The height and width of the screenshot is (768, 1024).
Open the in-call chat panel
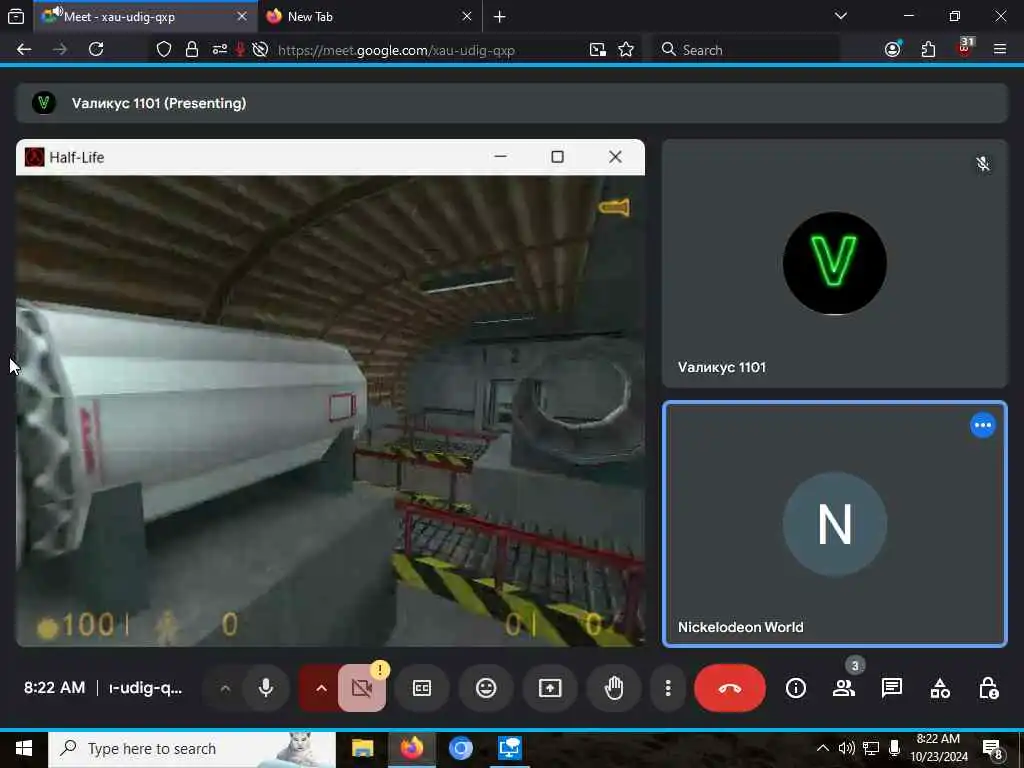tap(891, 688)
